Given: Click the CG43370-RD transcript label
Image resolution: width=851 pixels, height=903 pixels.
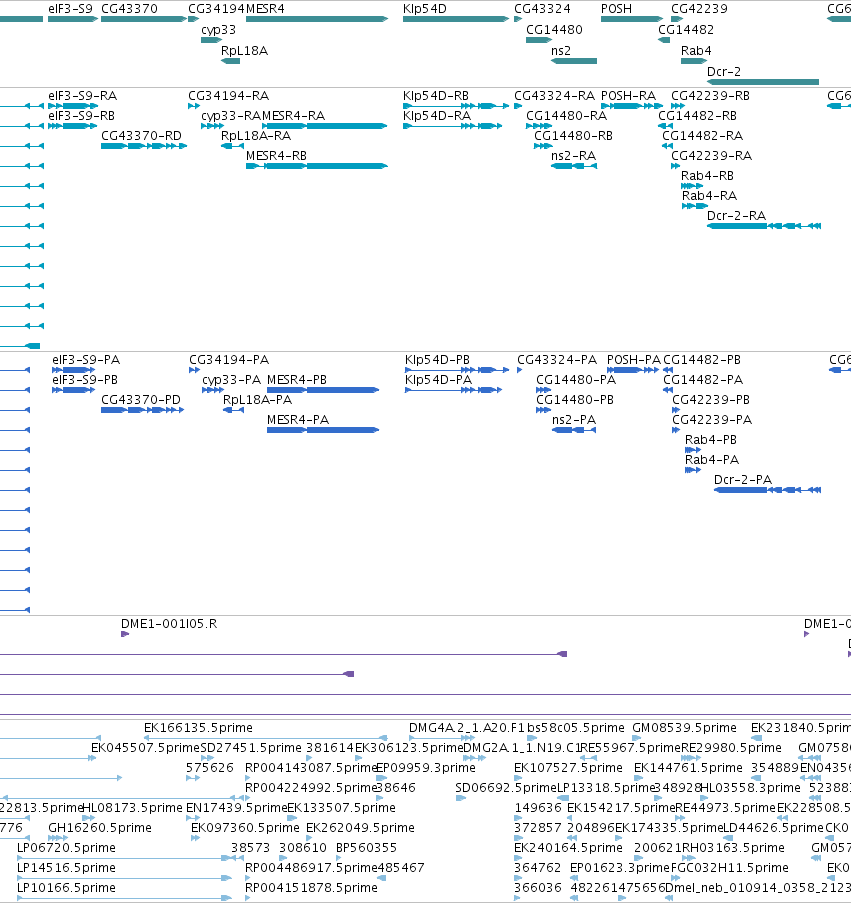Looking at the screenshot, I should pos(141,136).
